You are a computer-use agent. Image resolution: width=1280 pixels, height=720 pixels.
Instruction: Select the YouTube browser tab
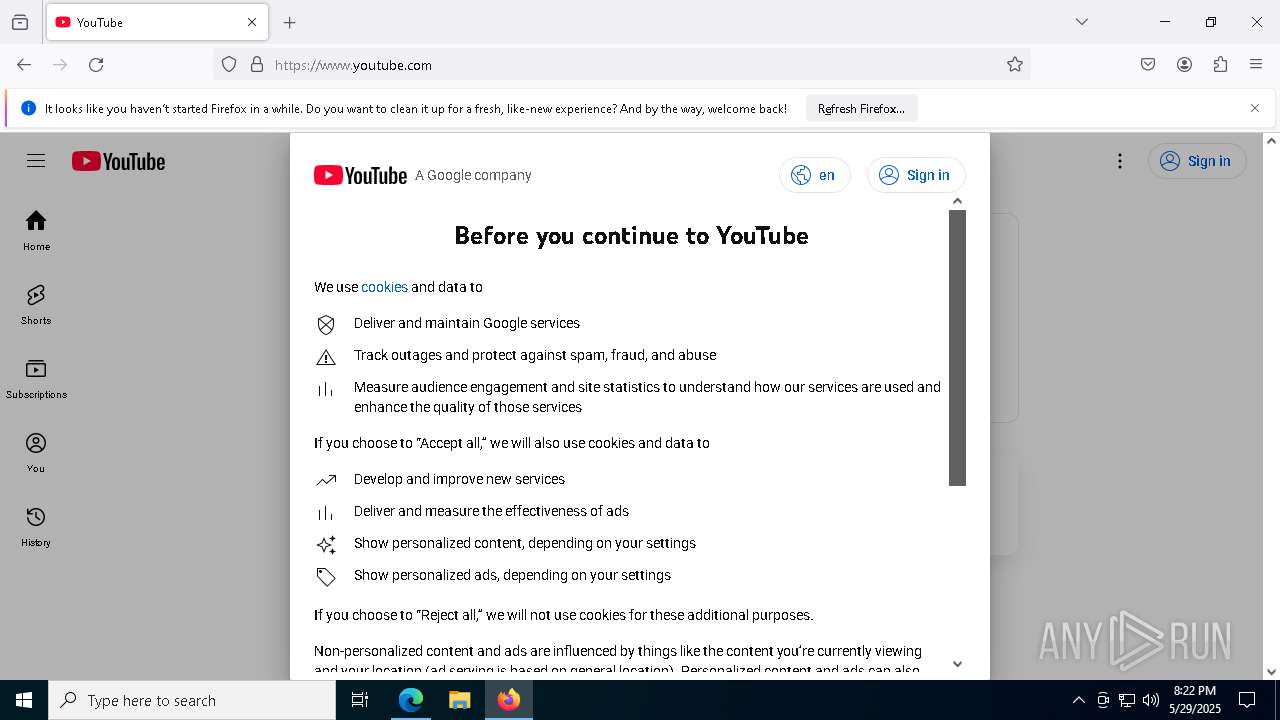(155, 22)
